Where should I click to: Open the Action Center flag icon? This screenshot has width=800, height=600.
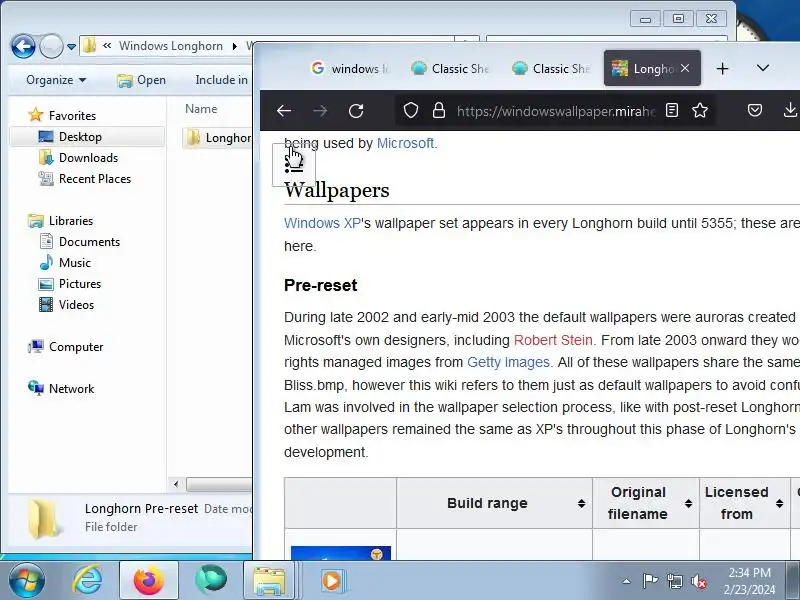(650, 581)
